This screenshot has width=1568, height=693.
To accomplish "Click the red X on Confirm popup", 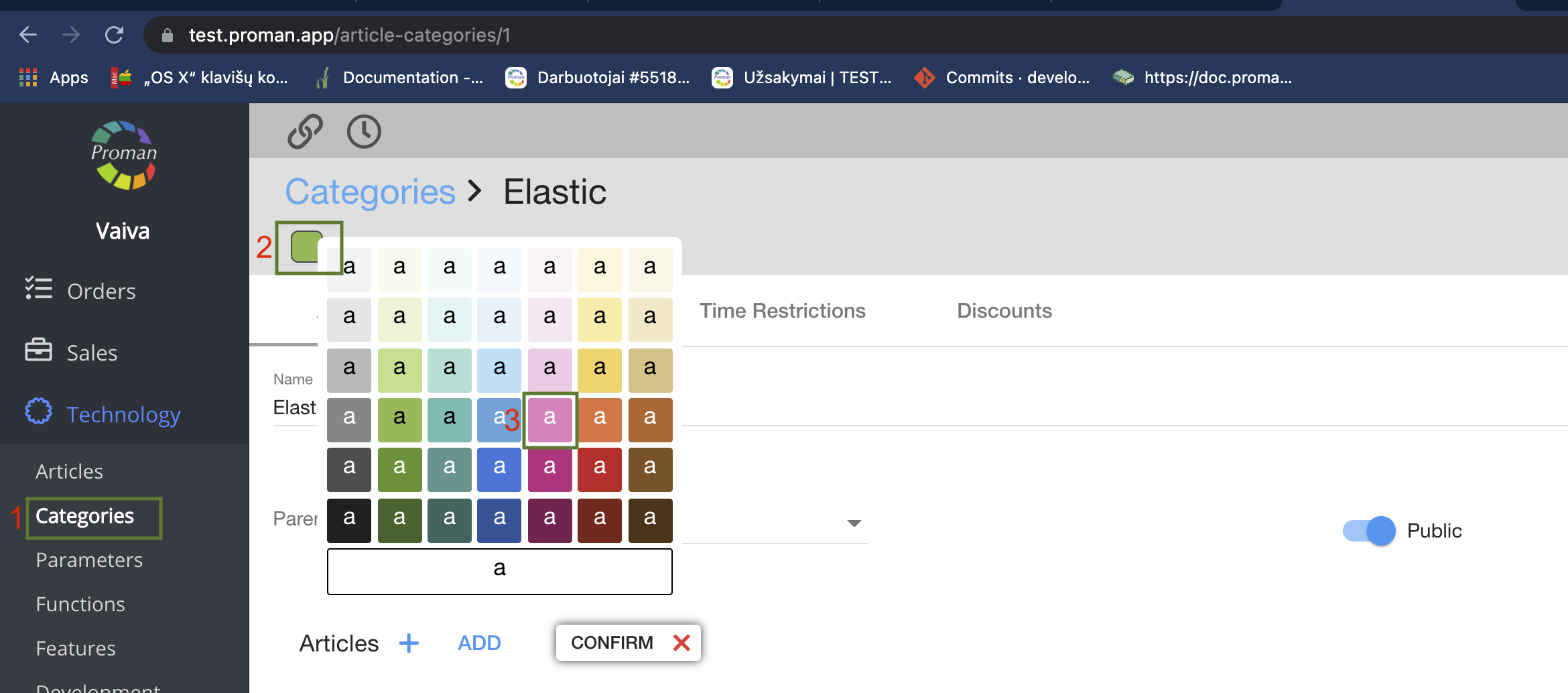I will click(x=681, y=643).
